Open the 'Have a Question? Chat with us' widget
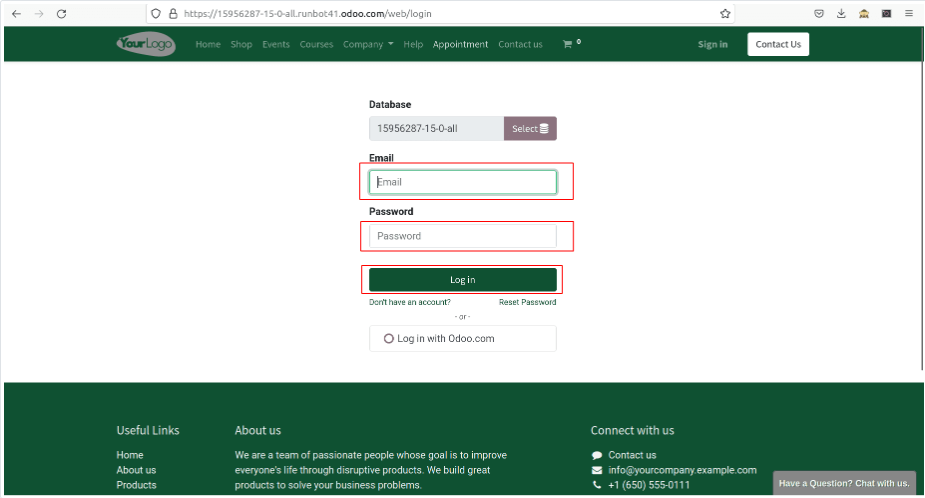The image size is (925, 498). coord(844,484)
